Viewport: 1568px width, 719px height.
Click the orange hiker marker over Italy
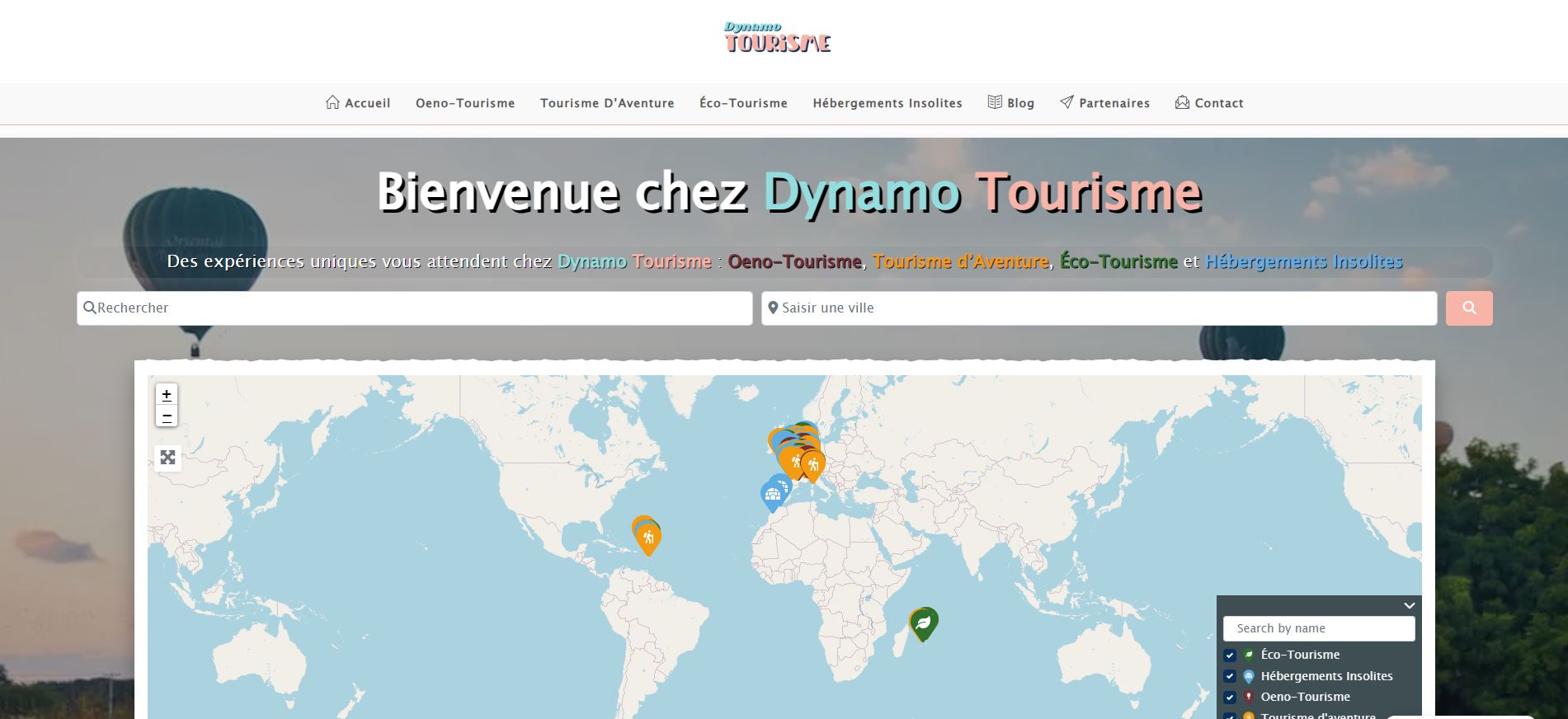tap(813, 465)
